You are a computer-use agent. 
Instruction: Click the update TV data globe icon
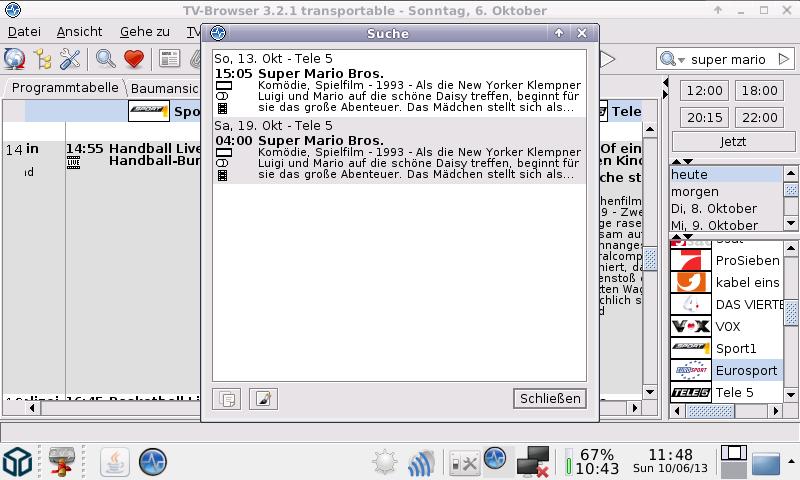coord(14,59)
